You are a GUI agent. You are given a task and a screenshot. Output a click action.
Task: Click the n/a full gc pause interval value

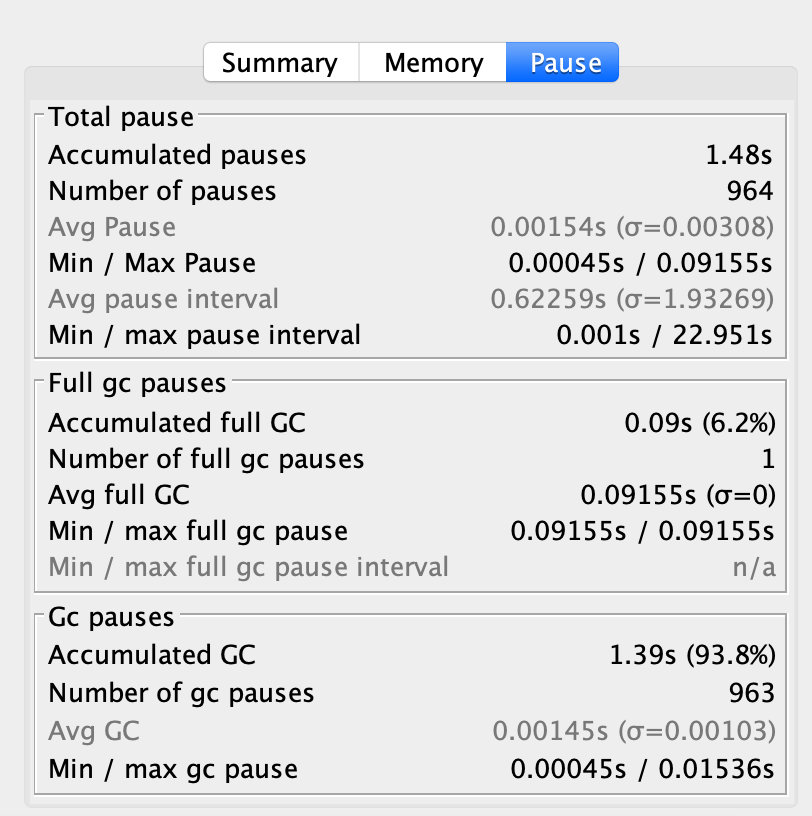(x=752, y=567)
